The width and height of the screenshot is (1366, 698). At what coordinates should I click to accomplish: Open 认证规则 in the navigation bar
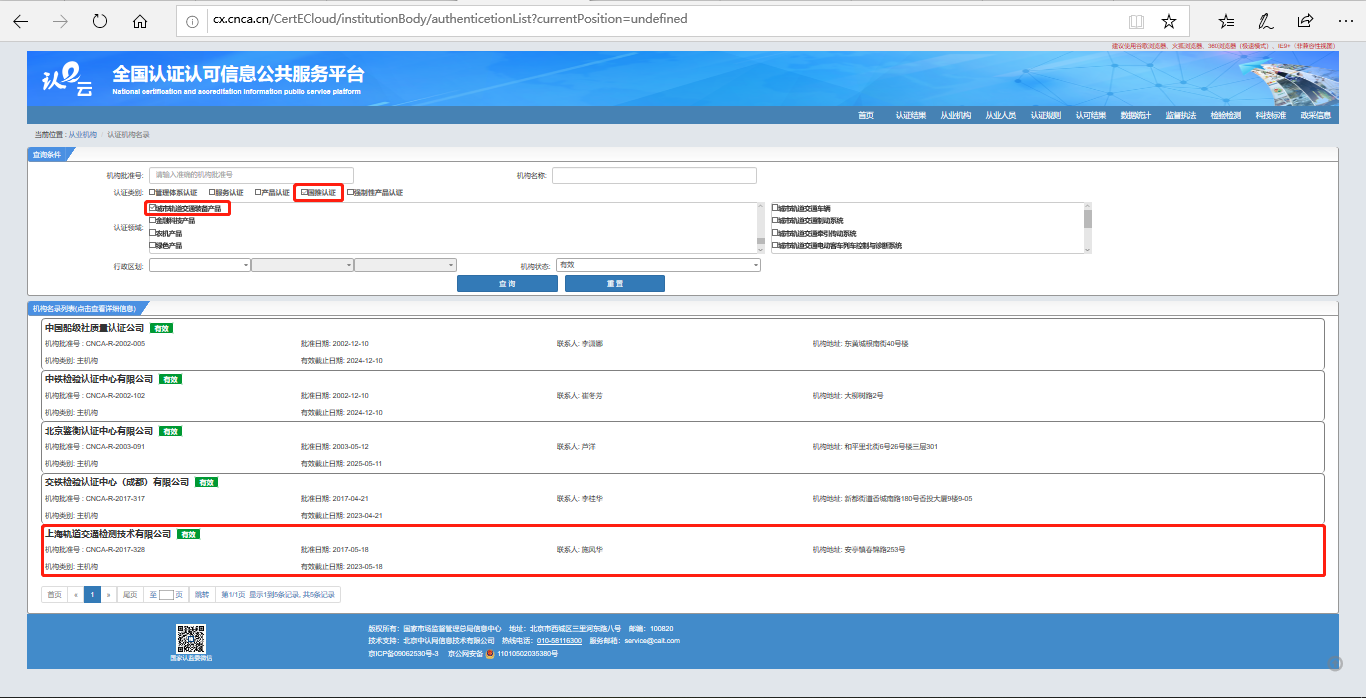tap(1046, 115)
